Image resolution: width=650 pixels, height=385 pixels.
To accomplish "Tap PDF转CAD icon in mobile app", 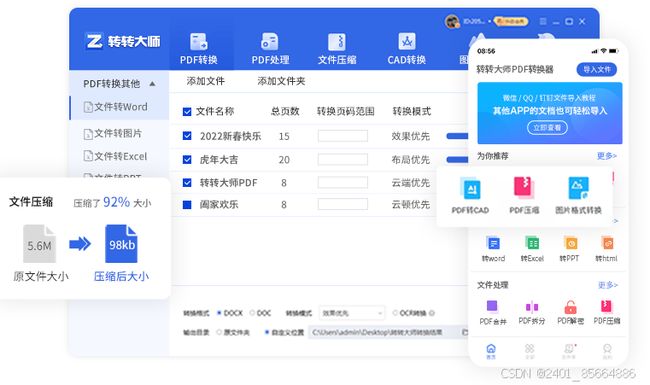I will pos(470,188).
